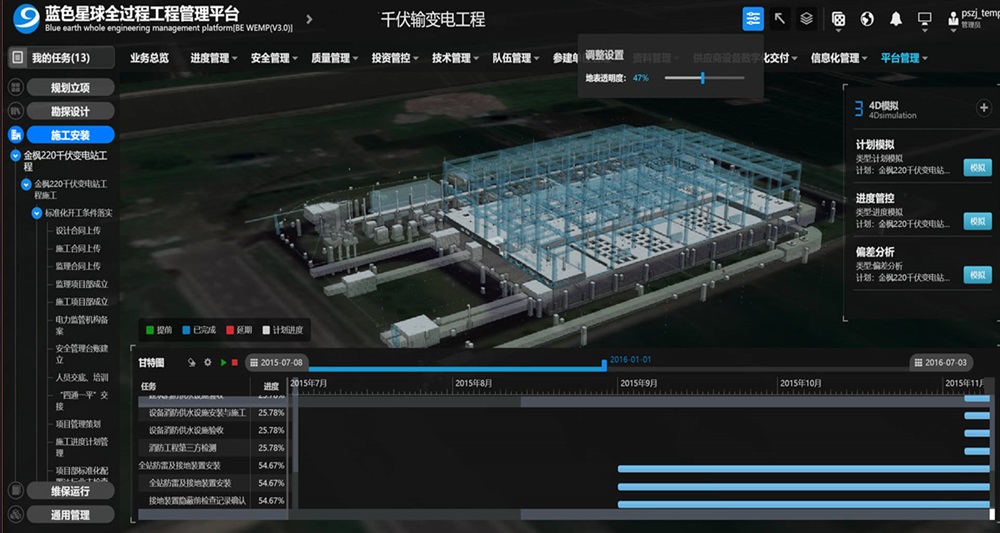Open the monitor display icon menu
Screen dimensions: 1000x533
pyautogui.click(x=925, y=19)
